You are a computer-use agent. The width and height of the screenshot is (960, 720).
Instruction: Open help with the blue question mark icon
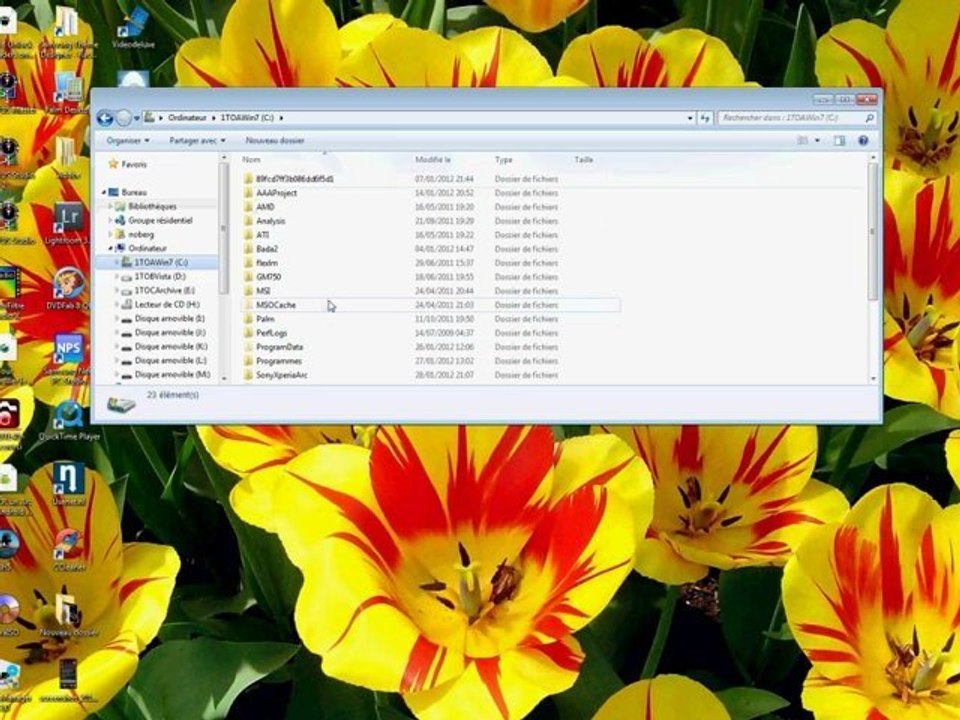pos(863,141)
